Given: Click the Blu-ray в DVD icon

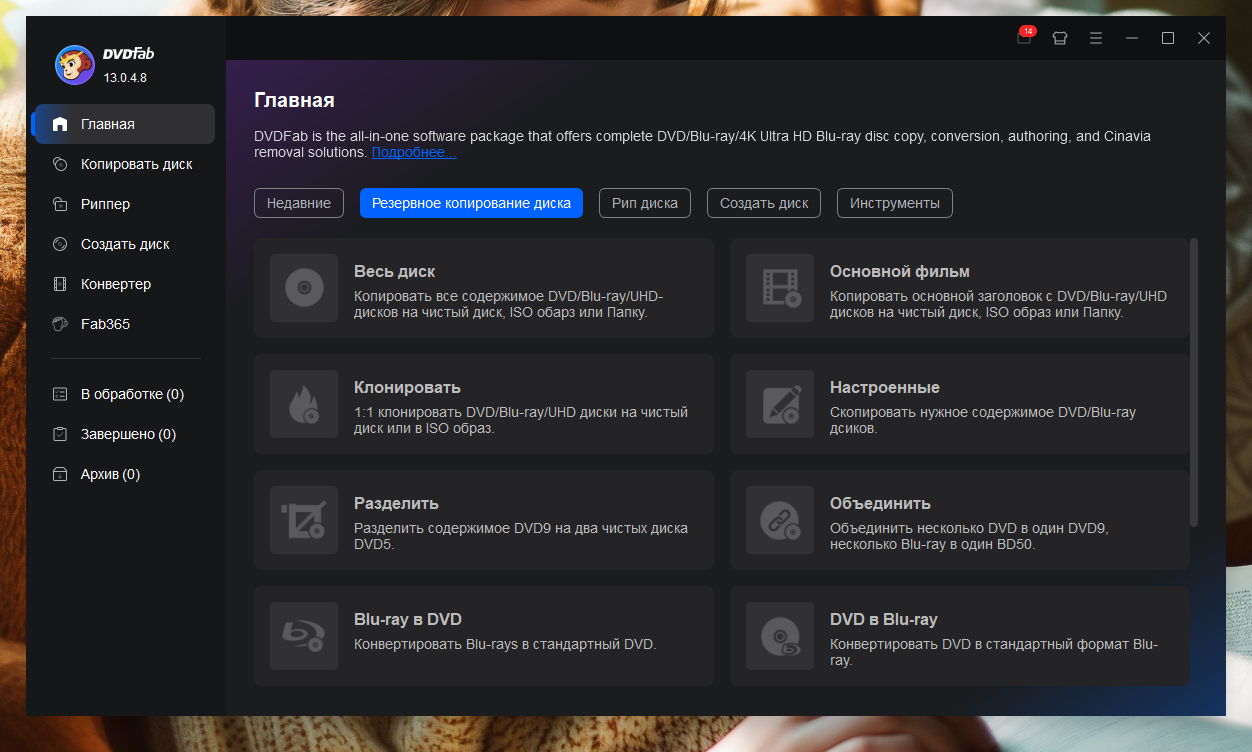Looking at the screenshot, I should click(304, 636).
